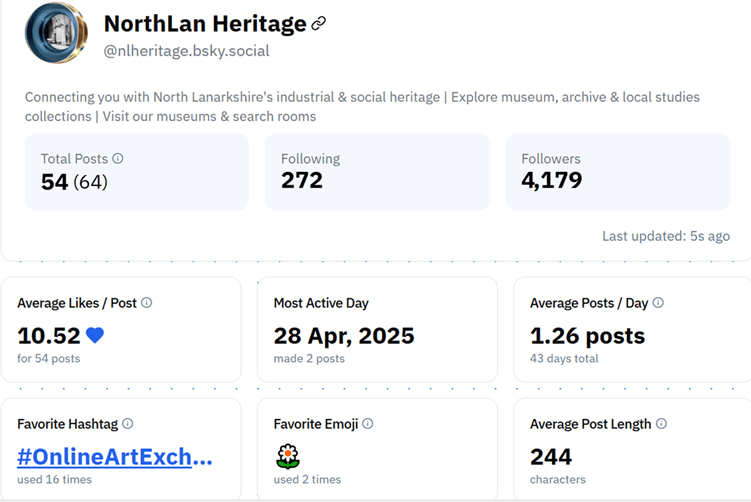The height and width of the screenshot is (502, 751).
Task: Select the @nlheritage.bsky.social handle
Action: tap(186, 51)
